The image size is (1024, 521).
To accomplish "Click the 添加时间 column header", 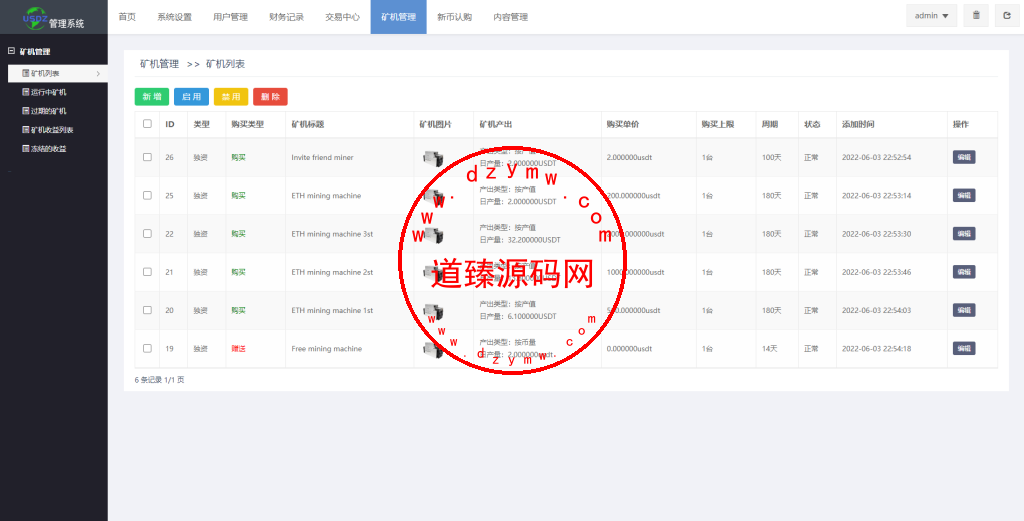I will point(858,124).
